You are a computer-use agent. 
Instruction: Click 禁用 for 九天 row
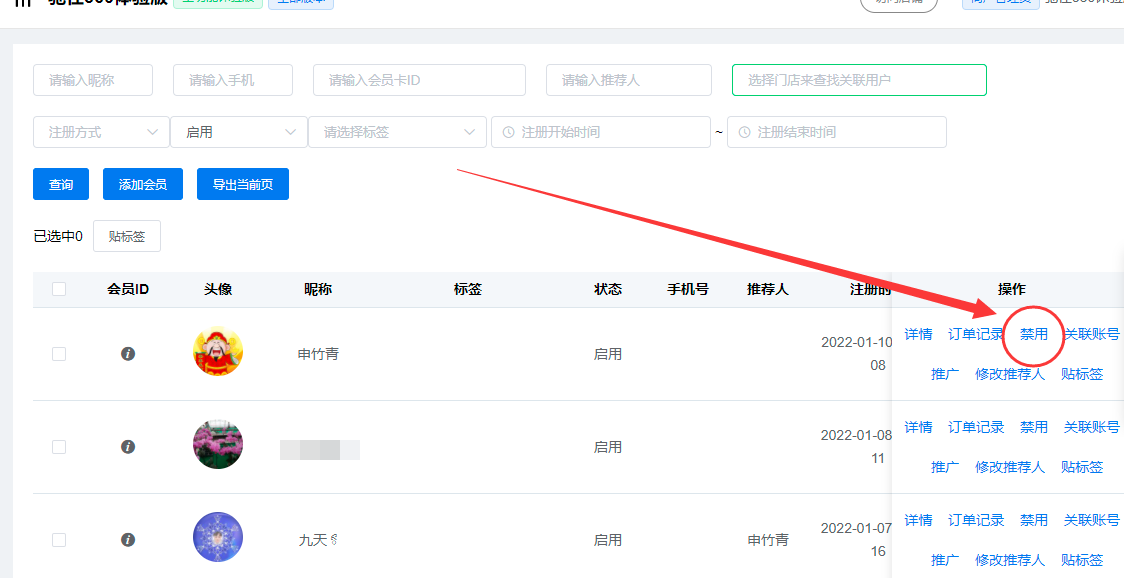pos(1034,520)
